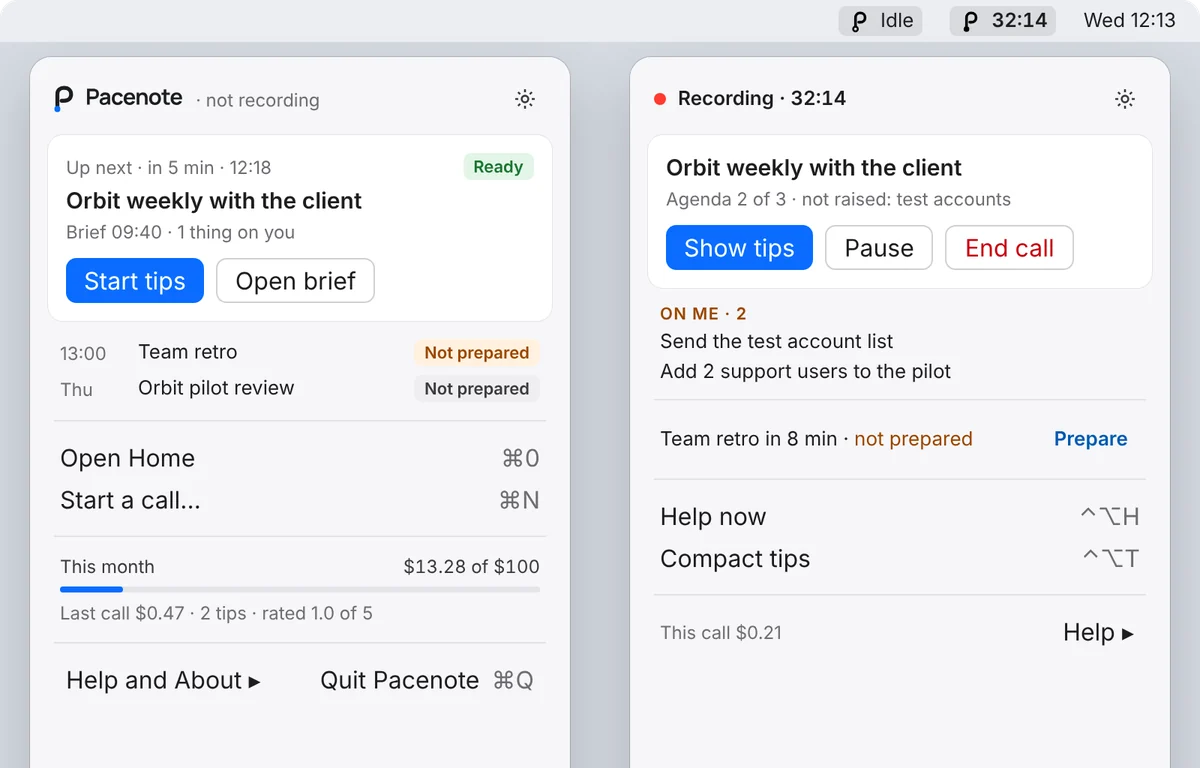Click the This month spending progress bar
This screenshot has width=1200, height=768.
click(300, 590)
